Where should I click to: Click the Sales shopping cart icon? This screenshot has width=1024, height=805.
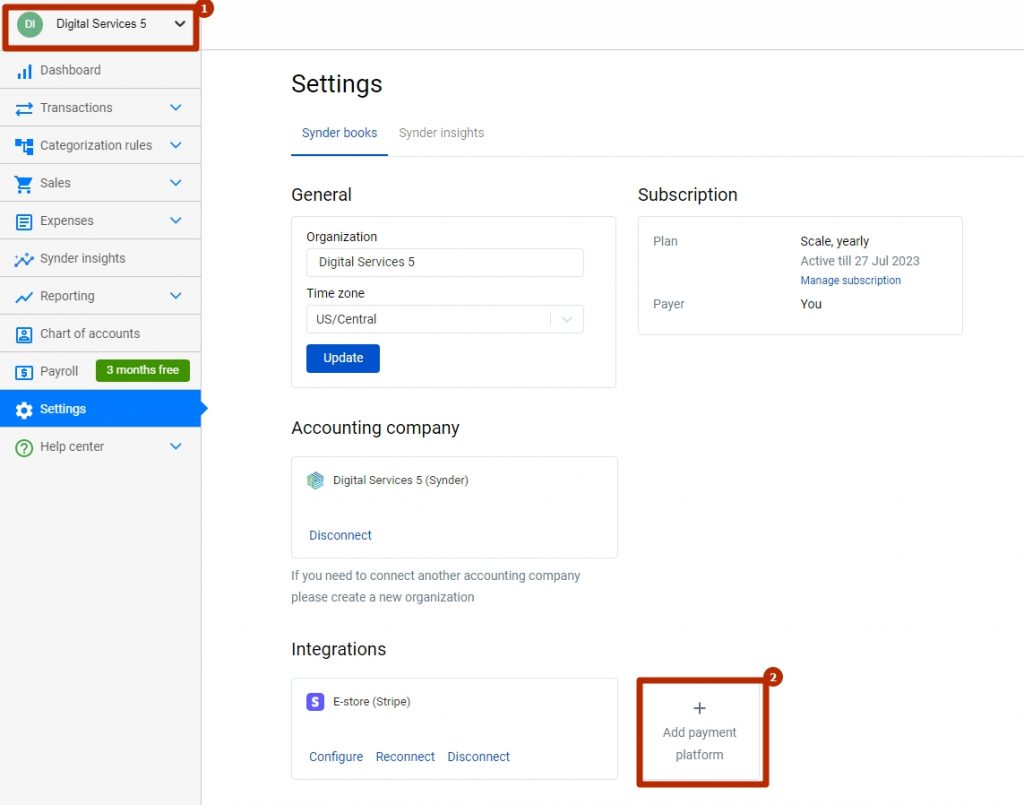pos(24,184)
